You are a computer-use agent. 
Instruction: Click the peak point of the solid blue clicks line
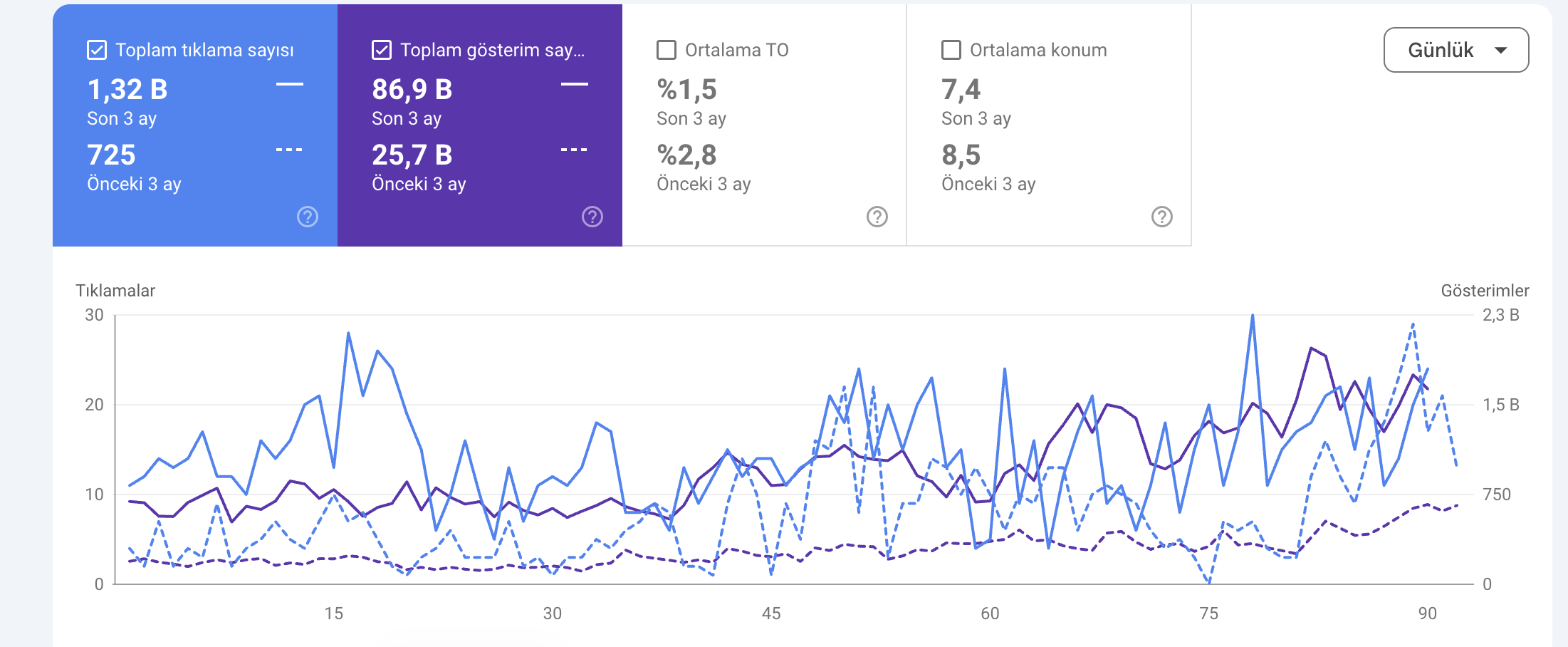point(1253,314)
